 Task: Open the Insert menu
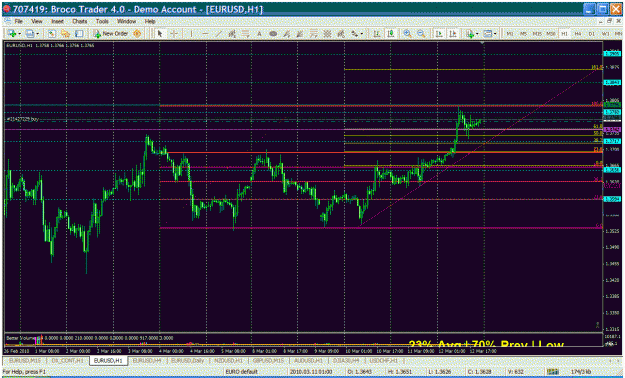point(57,21)
